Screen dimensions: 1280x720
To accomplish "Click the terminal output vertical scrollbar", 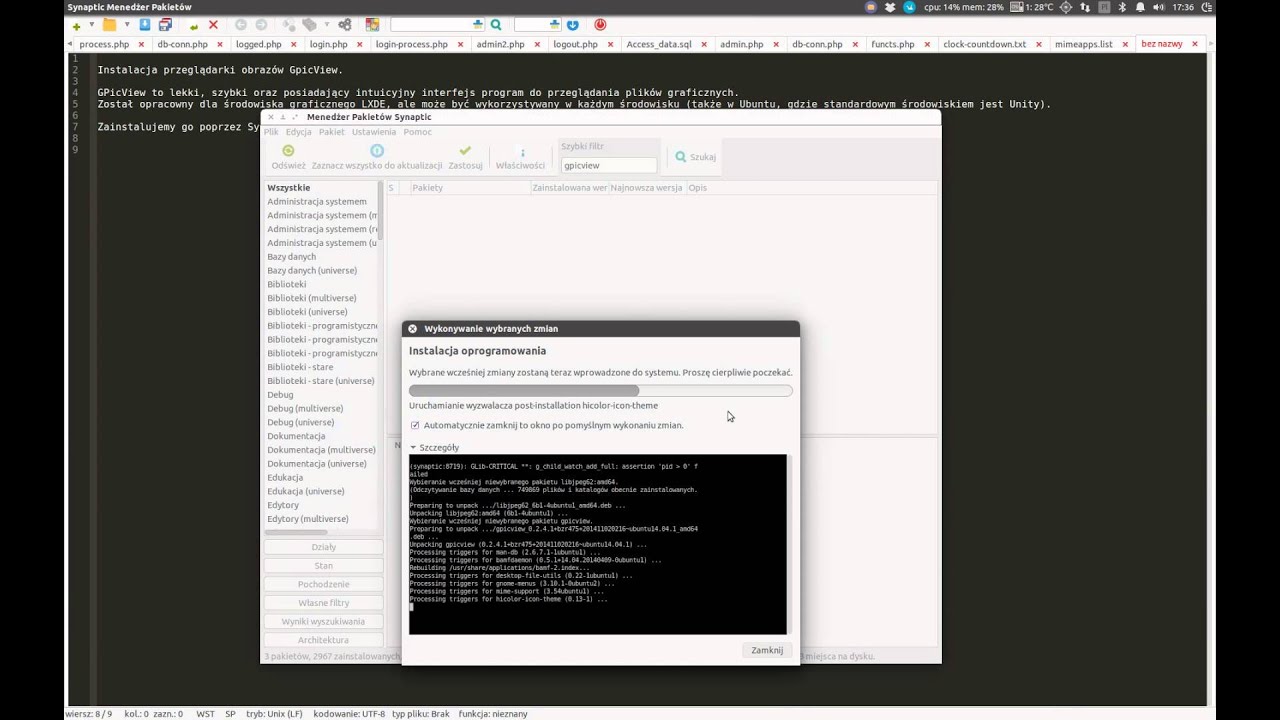I will (x=789, y=544).
